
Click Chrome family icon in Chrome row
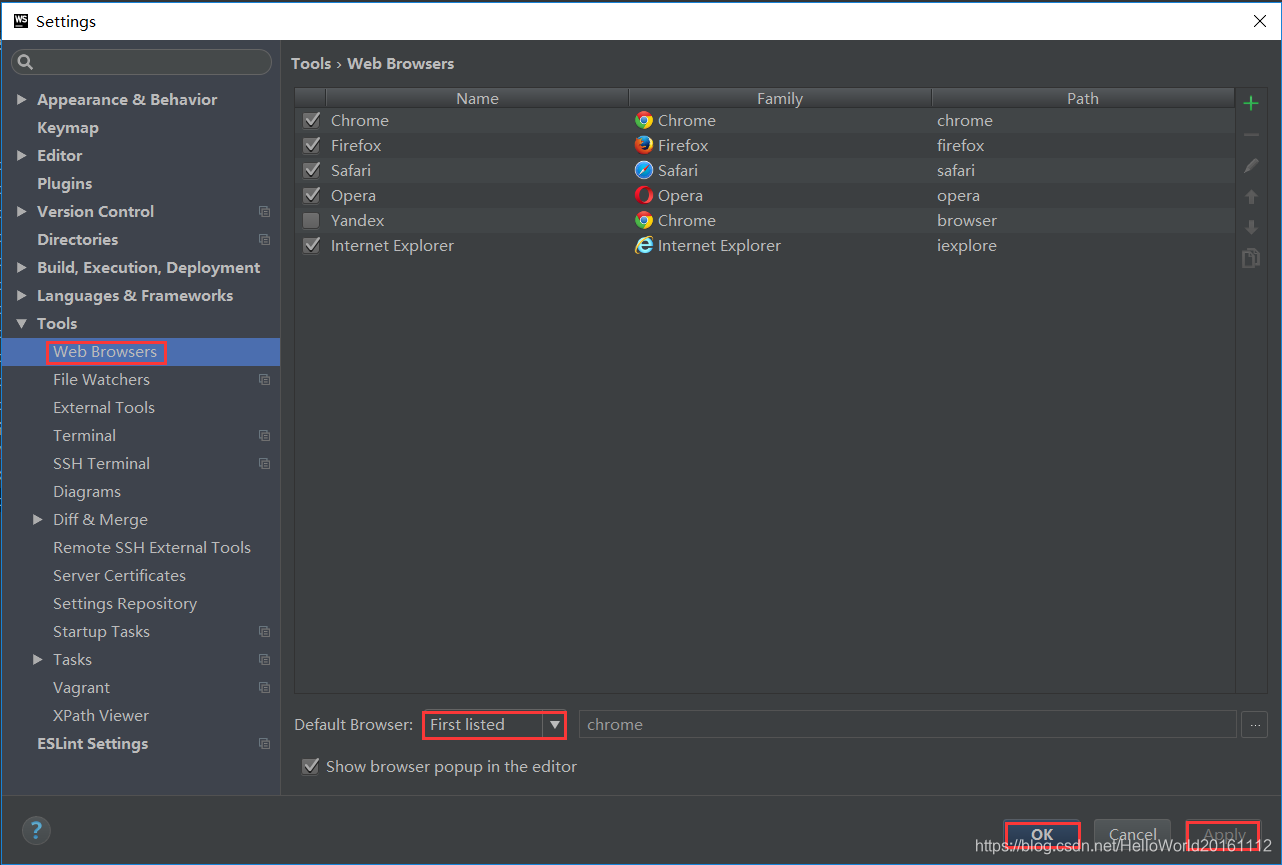[644, 120]
